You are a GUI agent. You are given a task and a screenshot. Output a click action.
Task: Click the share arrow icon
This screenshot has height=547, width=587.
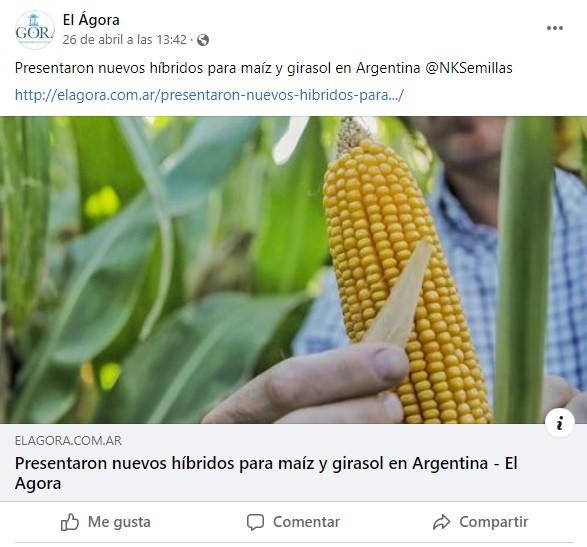point(442,522)
